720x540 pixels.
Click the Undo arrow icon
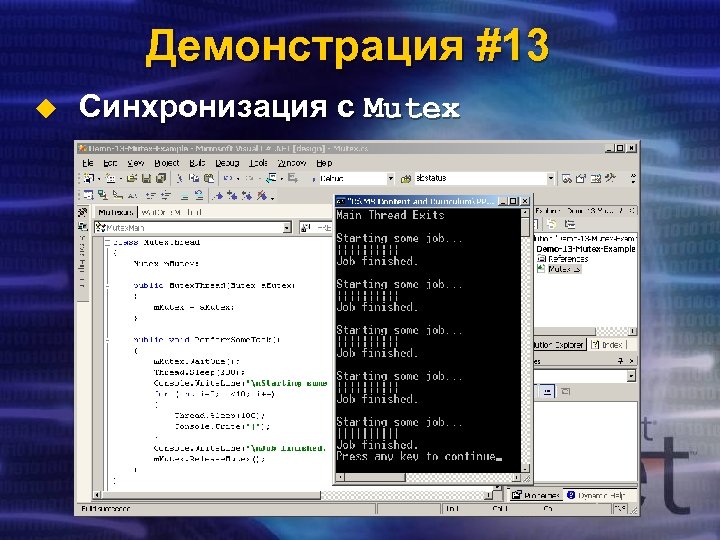[x=228, y=178]
